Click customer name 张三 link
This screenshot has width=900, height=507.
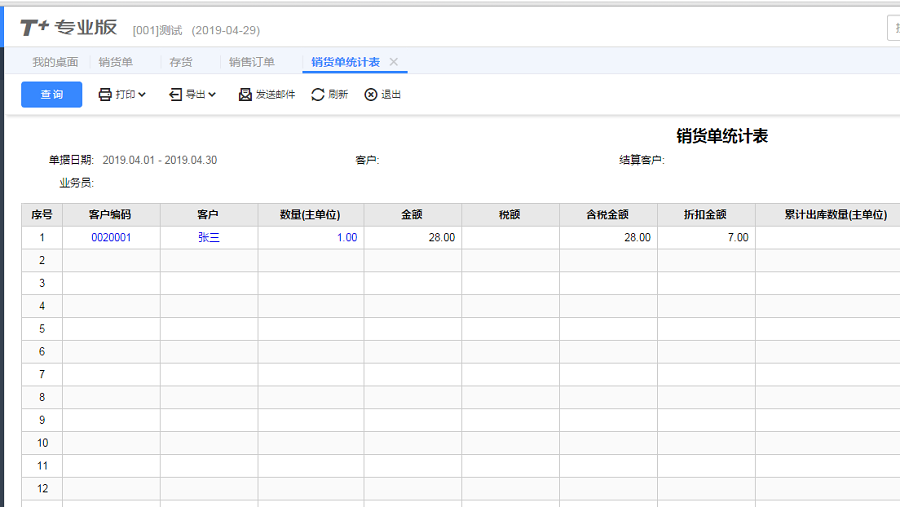tap(209, 238)
